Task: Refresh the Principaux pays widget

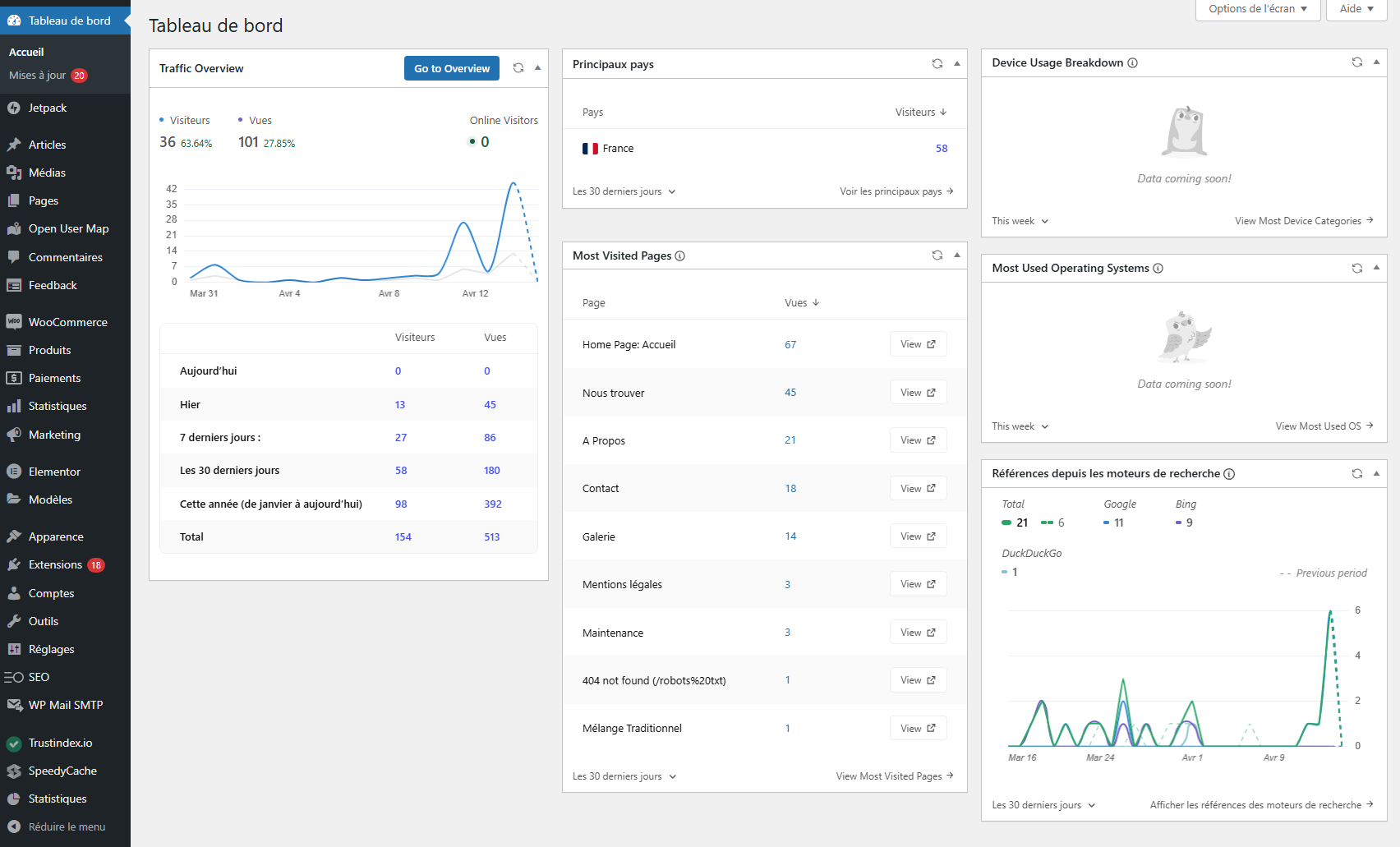Action: (937, 64)
